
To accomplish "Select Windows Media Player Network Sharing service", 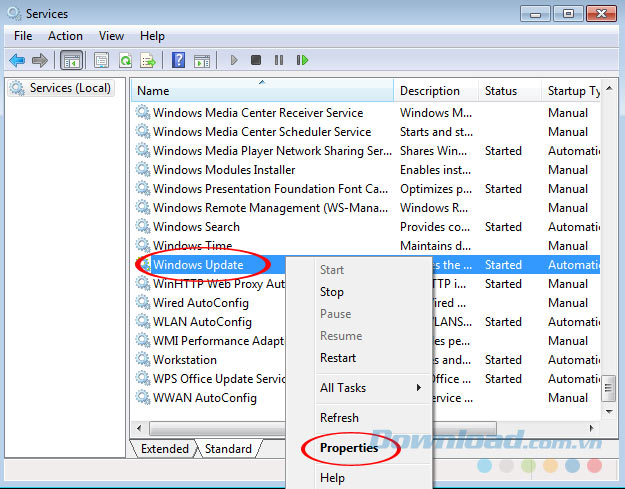I will (x=368, y=151).
